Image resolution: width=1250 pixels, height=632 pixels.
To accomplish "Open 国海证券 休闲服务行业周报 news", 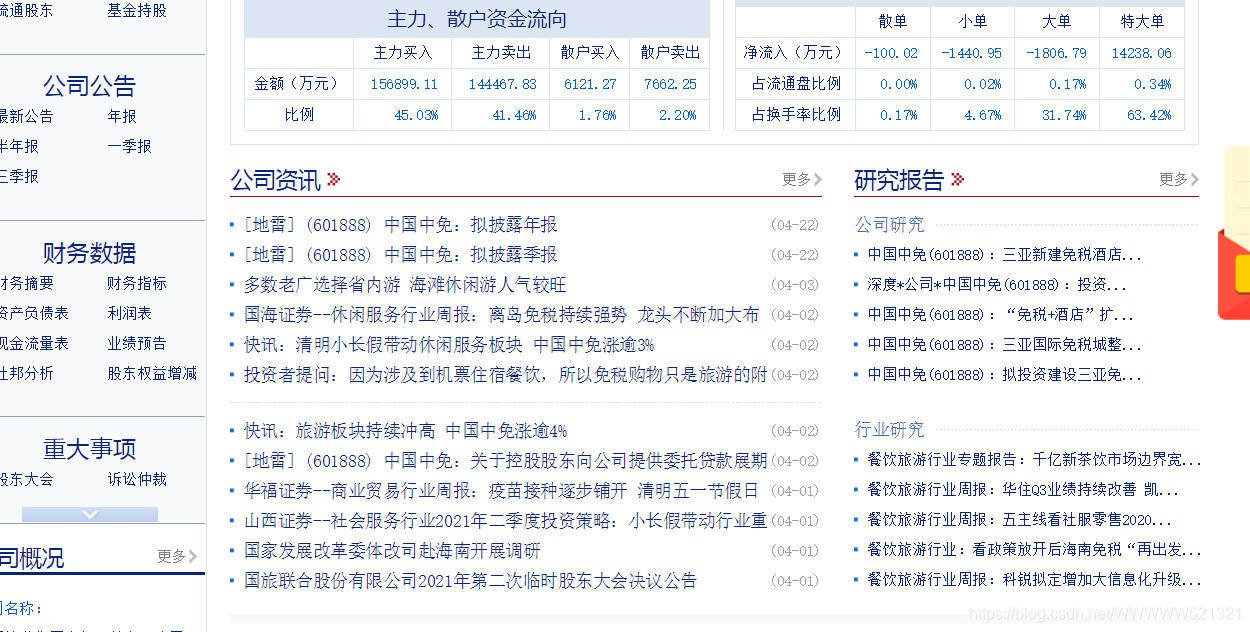I will click(x=501, y=315).
